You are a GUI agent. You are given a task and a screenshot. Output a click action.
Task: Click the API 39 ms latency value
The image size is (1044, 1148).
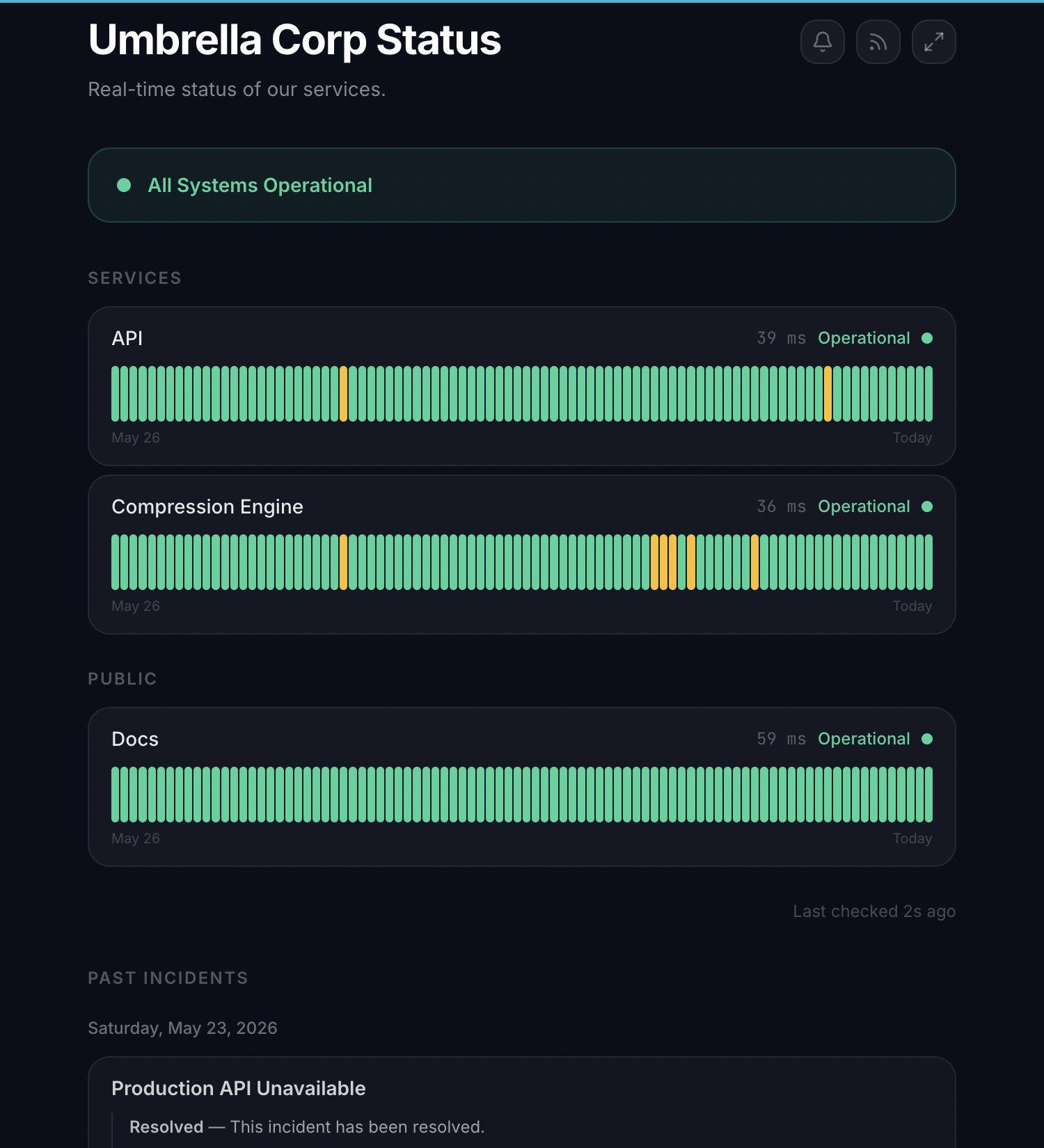pos(782,338)
